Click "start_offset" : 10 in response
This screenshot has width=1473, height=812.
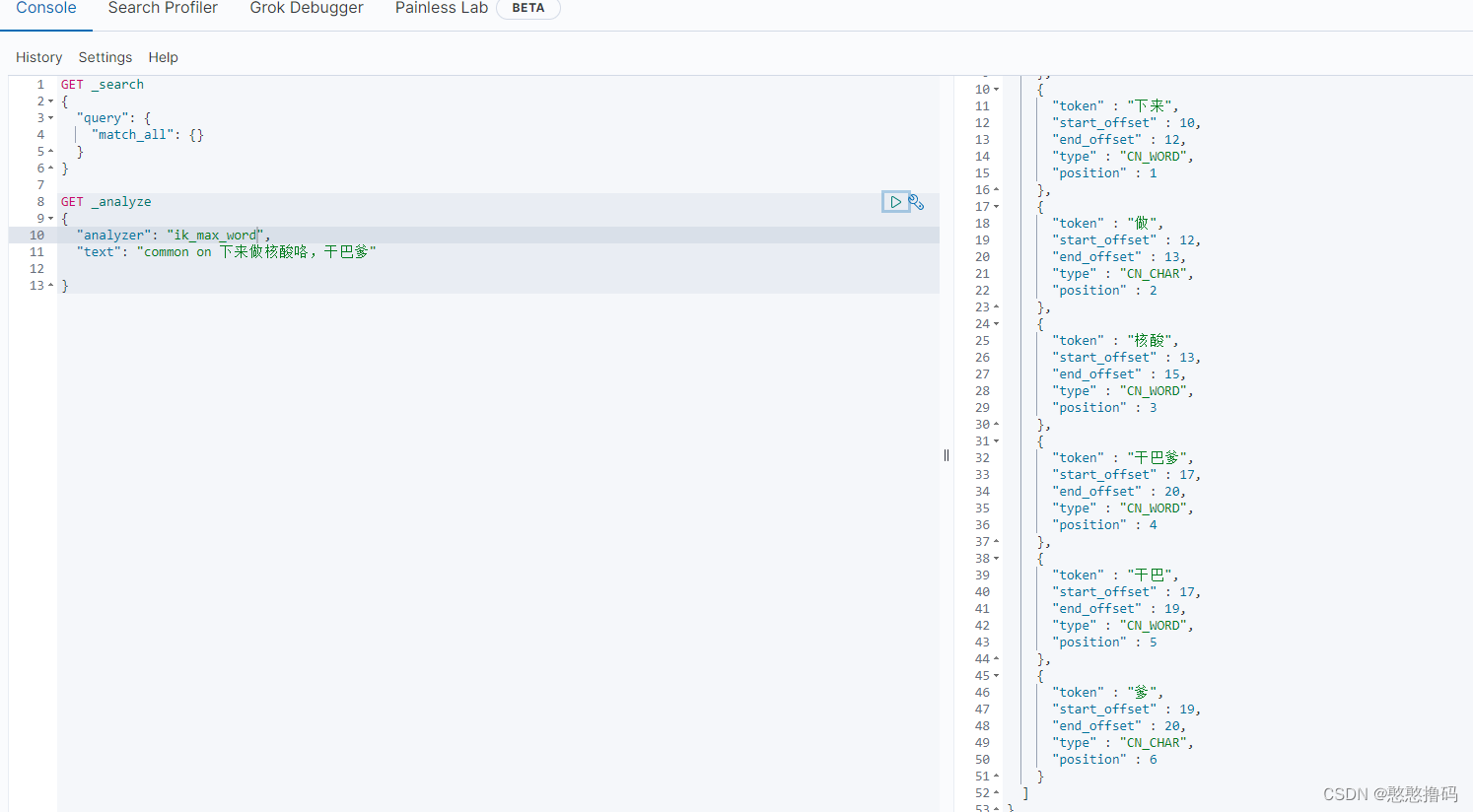pyautogui.click(x=1127, y=123)
